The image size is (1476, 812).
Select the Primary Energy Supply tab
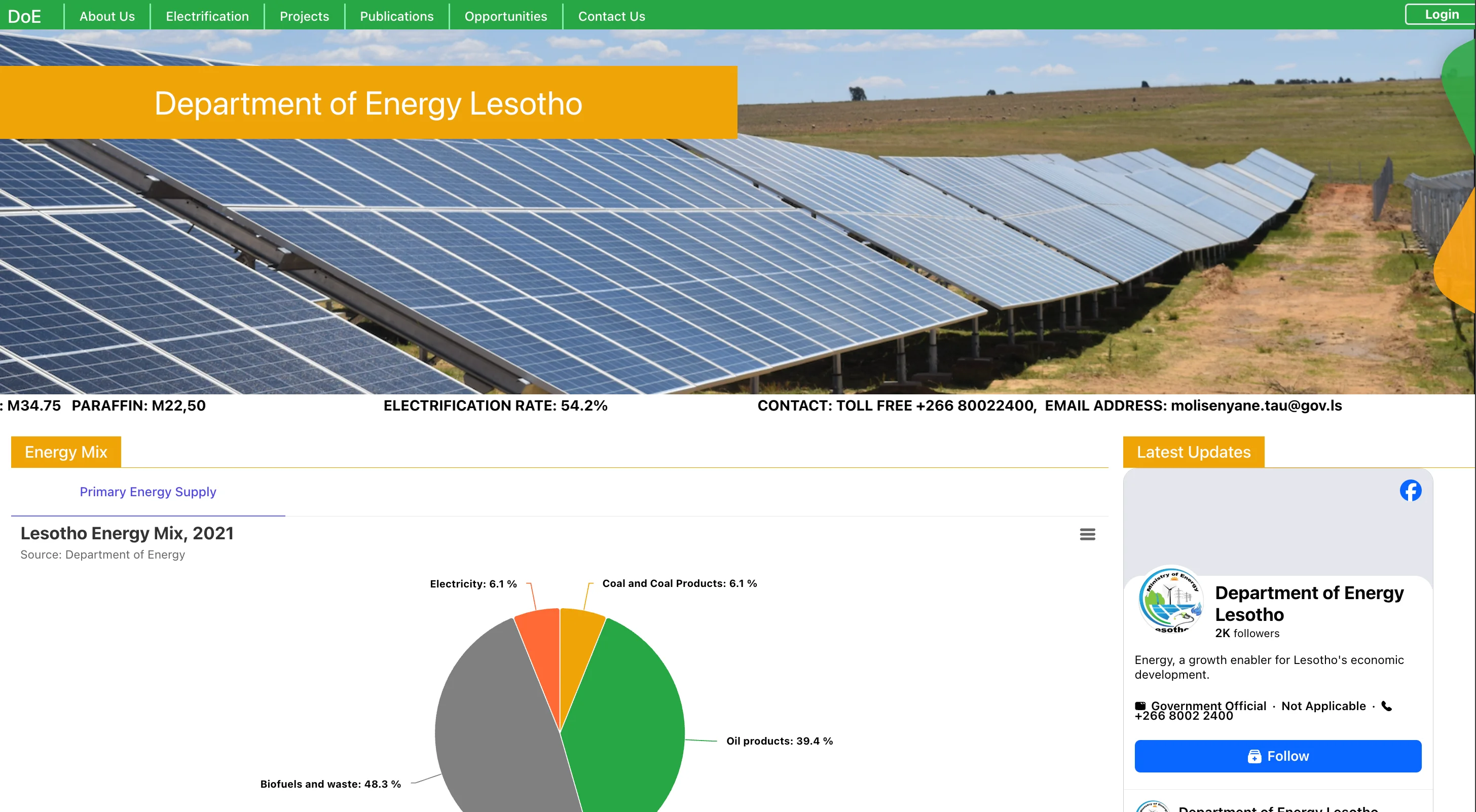coord(148,492)
